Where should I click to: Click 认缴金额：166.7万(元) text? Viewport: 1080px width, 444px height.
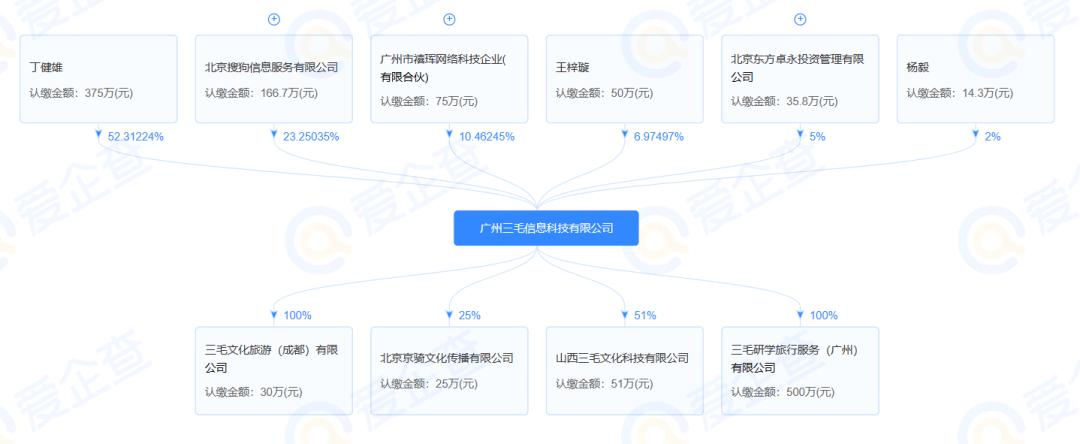point(261,93)
